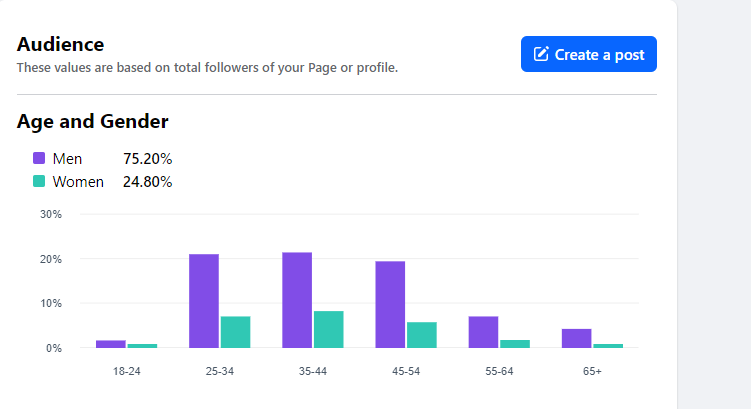Click the 24.80% women value
751x409 pixels.
tap(148, 182)
